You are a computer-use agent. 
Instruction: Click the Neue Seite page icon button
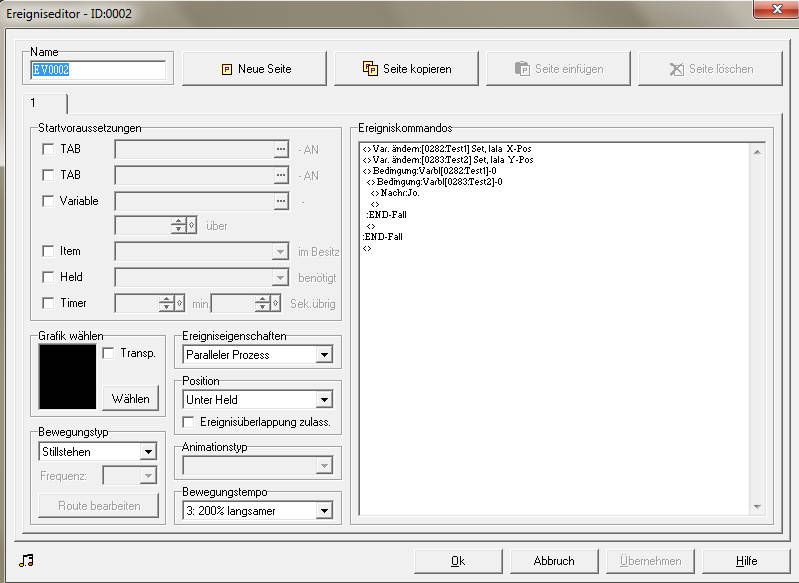(227, 69)
